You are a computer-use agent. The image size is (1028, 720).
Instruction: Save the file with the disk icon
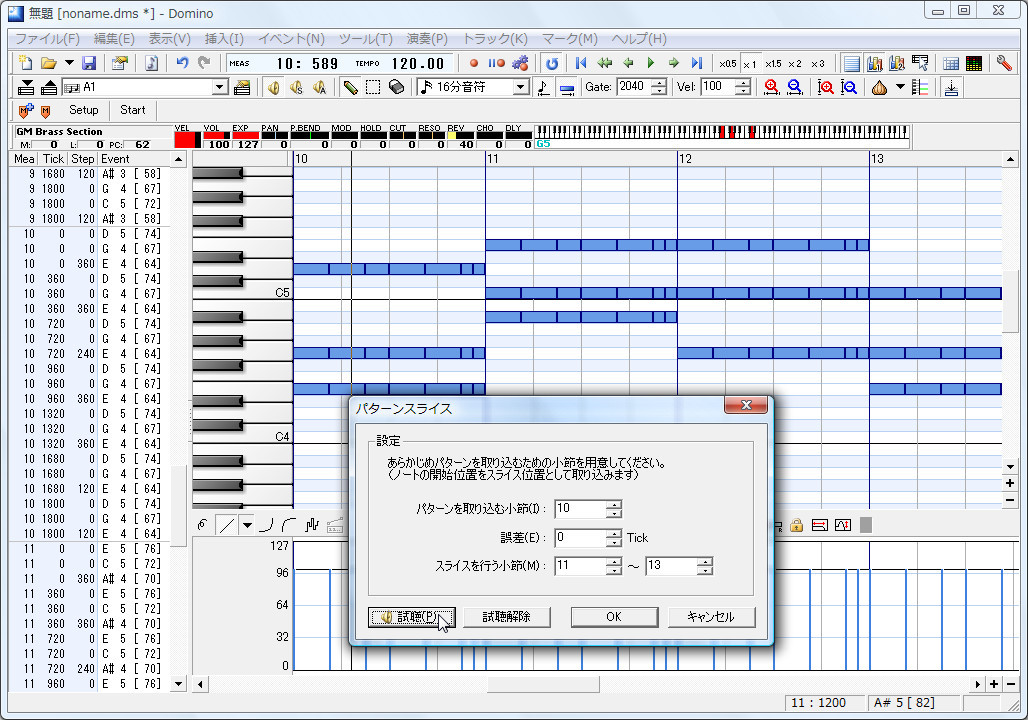pyautogui.click(x=89, y=62)
